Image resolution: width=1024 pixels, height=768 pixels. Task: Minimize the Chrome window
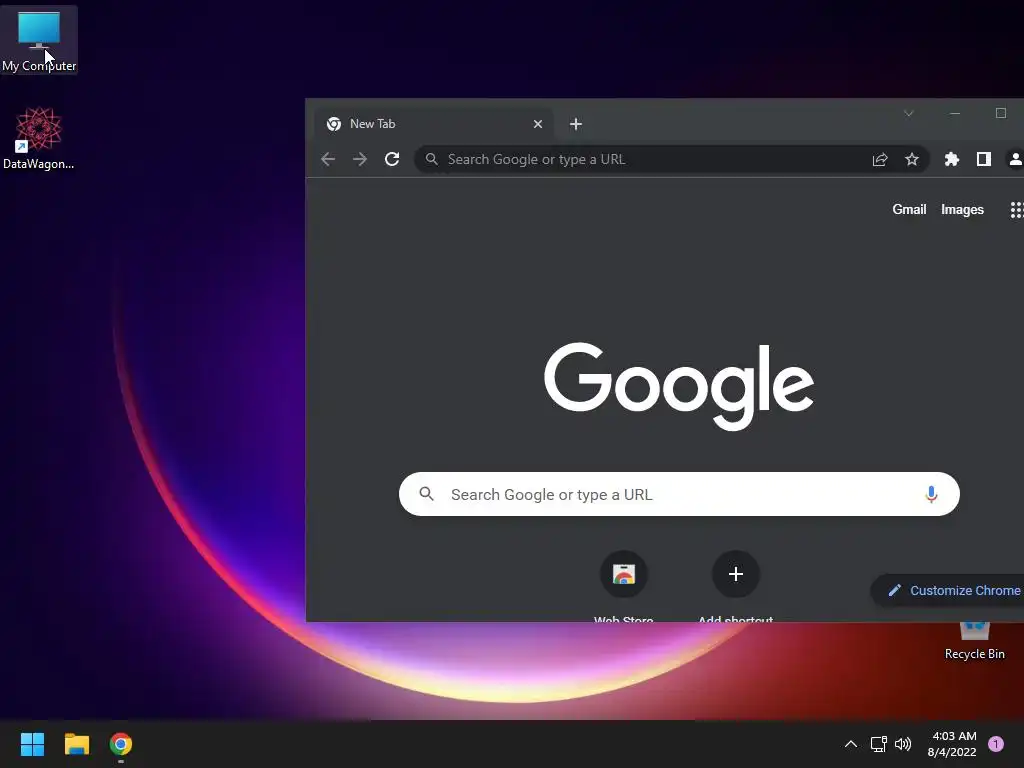[955, 114]
